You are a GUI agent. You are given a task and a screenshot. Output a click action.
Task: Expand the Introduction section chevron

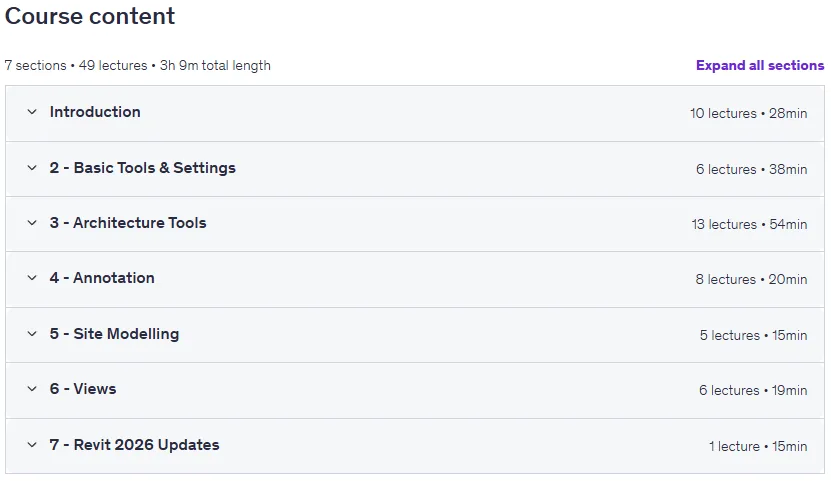pyautogui.click(x=32, y=112)
